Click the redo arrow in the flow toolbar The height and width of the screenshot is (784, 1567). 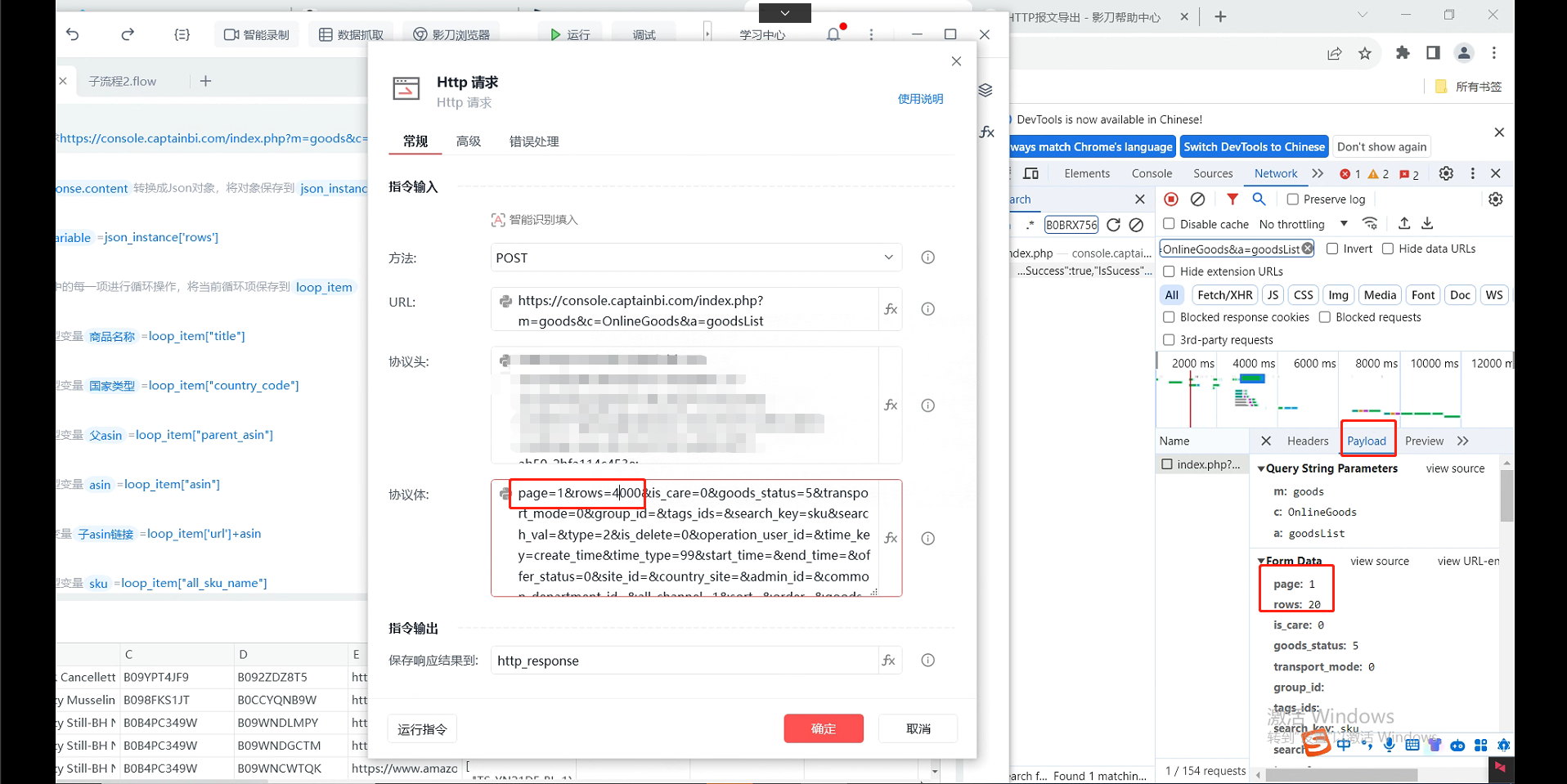128,34
